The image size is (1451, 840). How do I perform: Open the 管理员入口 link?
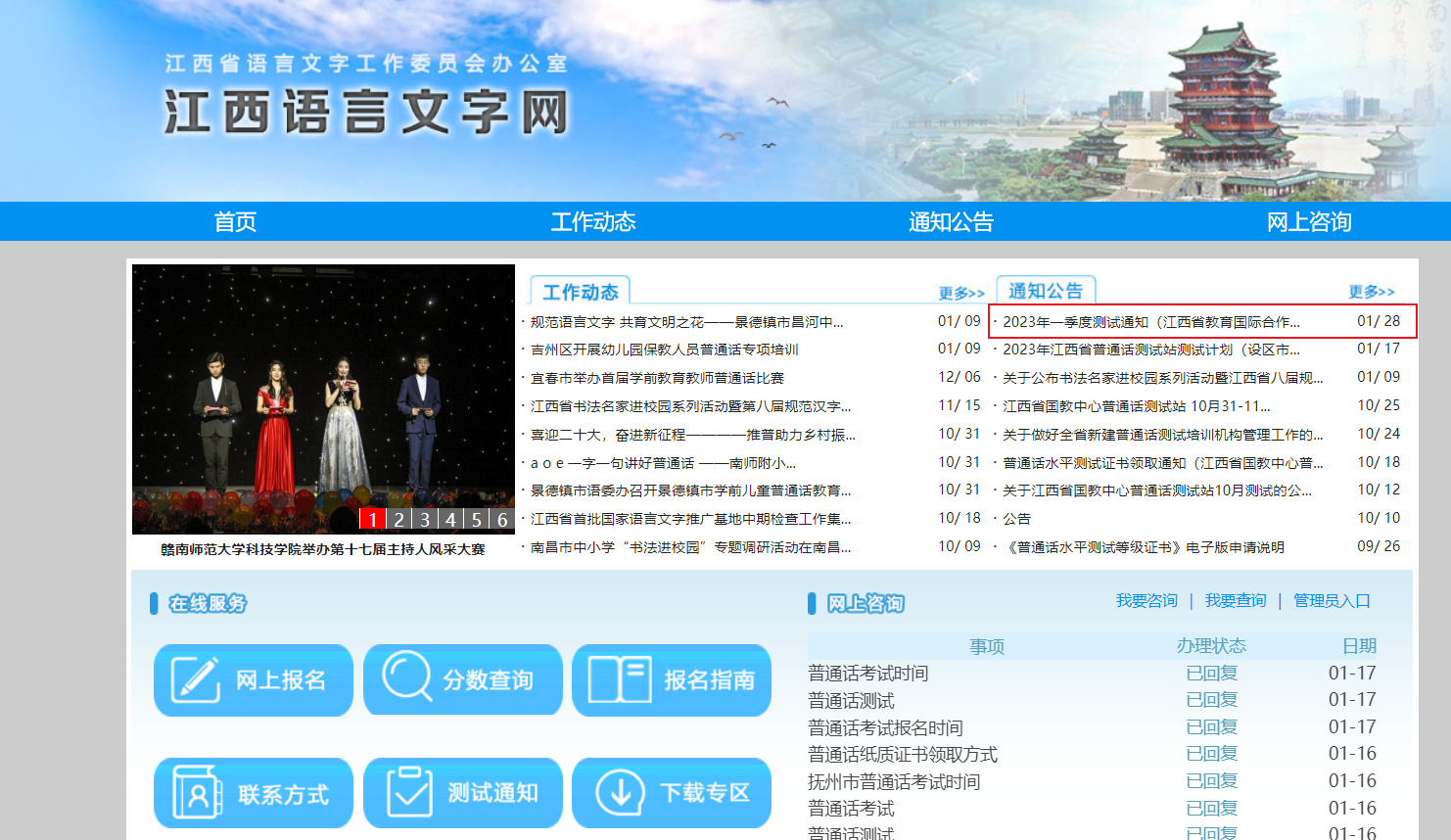point(1332,600)
